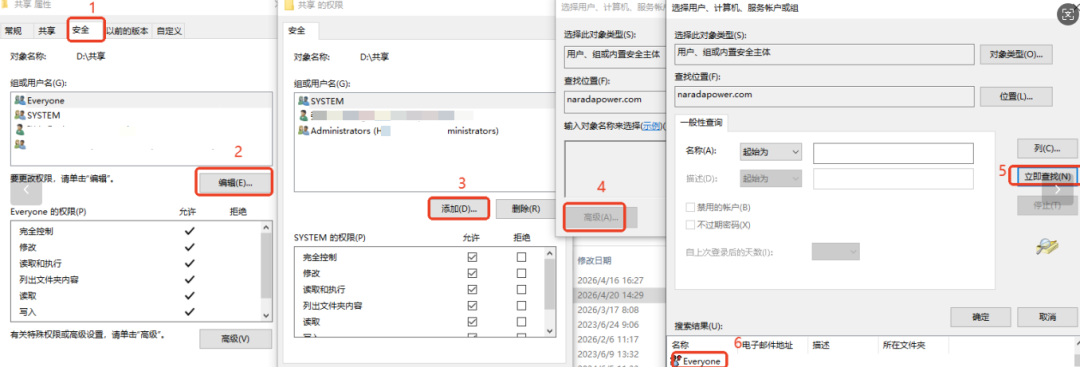Screen dimensions: 1080x367
Task: Select 写入 row in Everyone 的权限 list
Action: click(x=136, y=312)
